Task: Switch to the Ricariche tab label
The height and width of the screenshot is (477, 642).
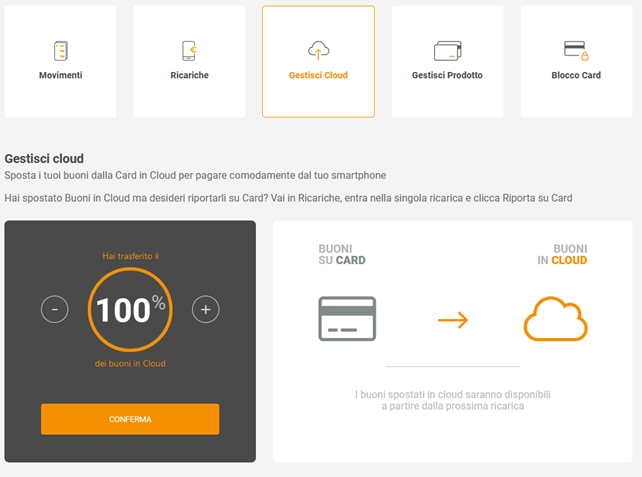Action: tap(189, 75)
